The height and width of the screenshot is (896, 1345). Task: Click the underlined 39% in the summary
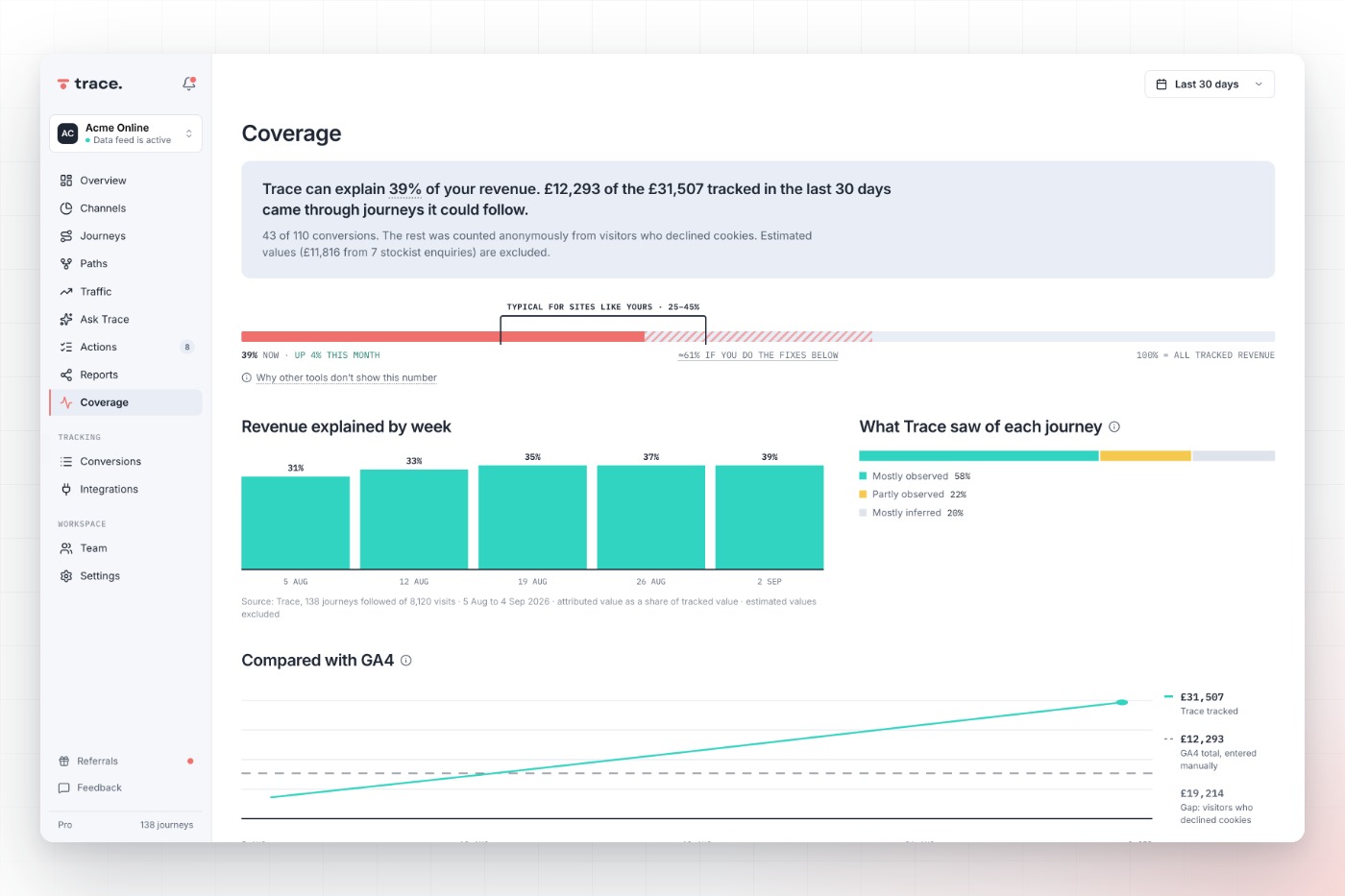(405, 189)
